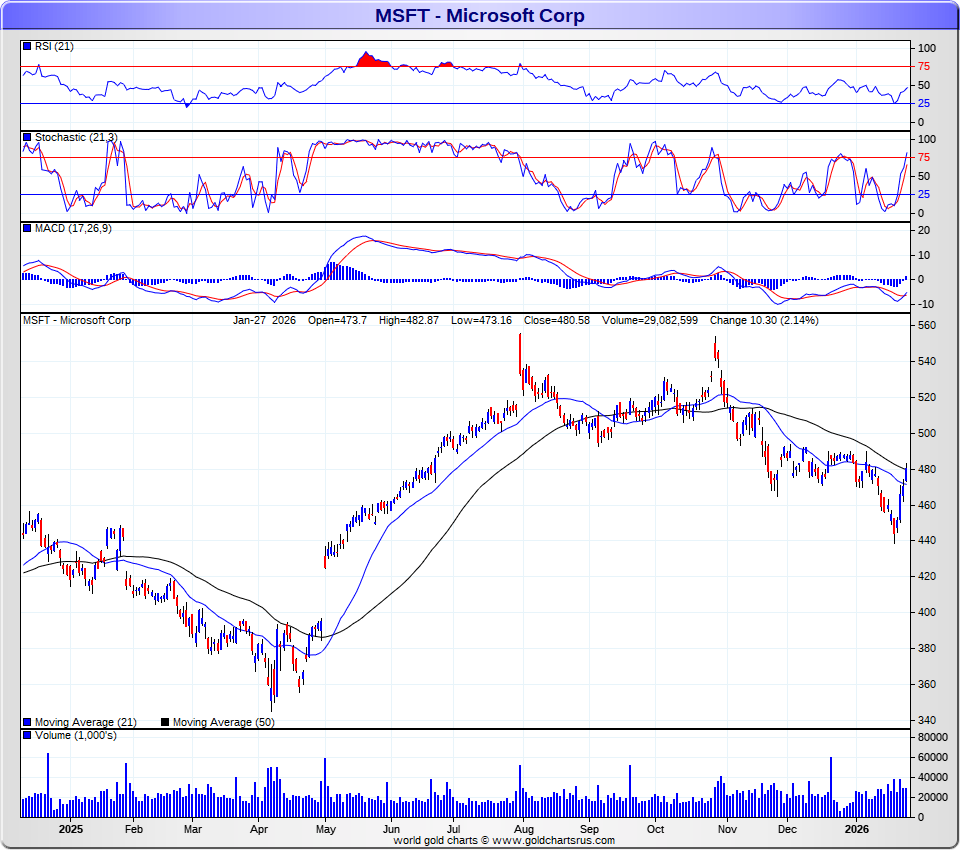The height and width of the screenshot is (850, 960).
Task: Click the Jan-27 2026 date readout
Action: click(264, 320)
